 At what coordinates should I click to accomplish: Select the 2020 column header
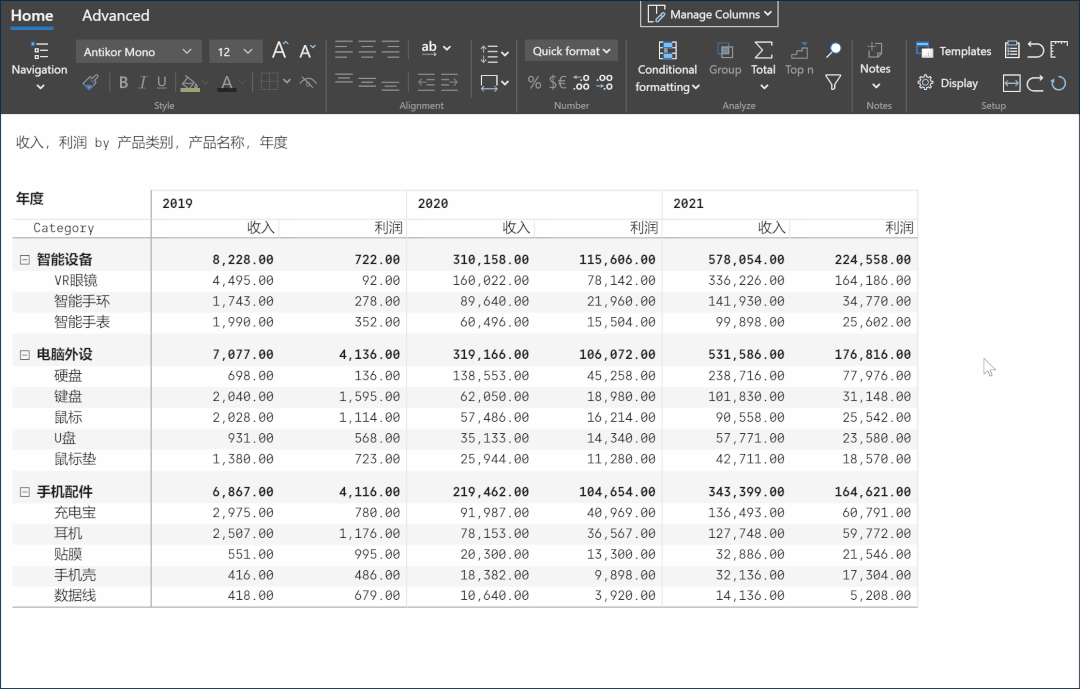pyautogui.click(x=534, y=204)
